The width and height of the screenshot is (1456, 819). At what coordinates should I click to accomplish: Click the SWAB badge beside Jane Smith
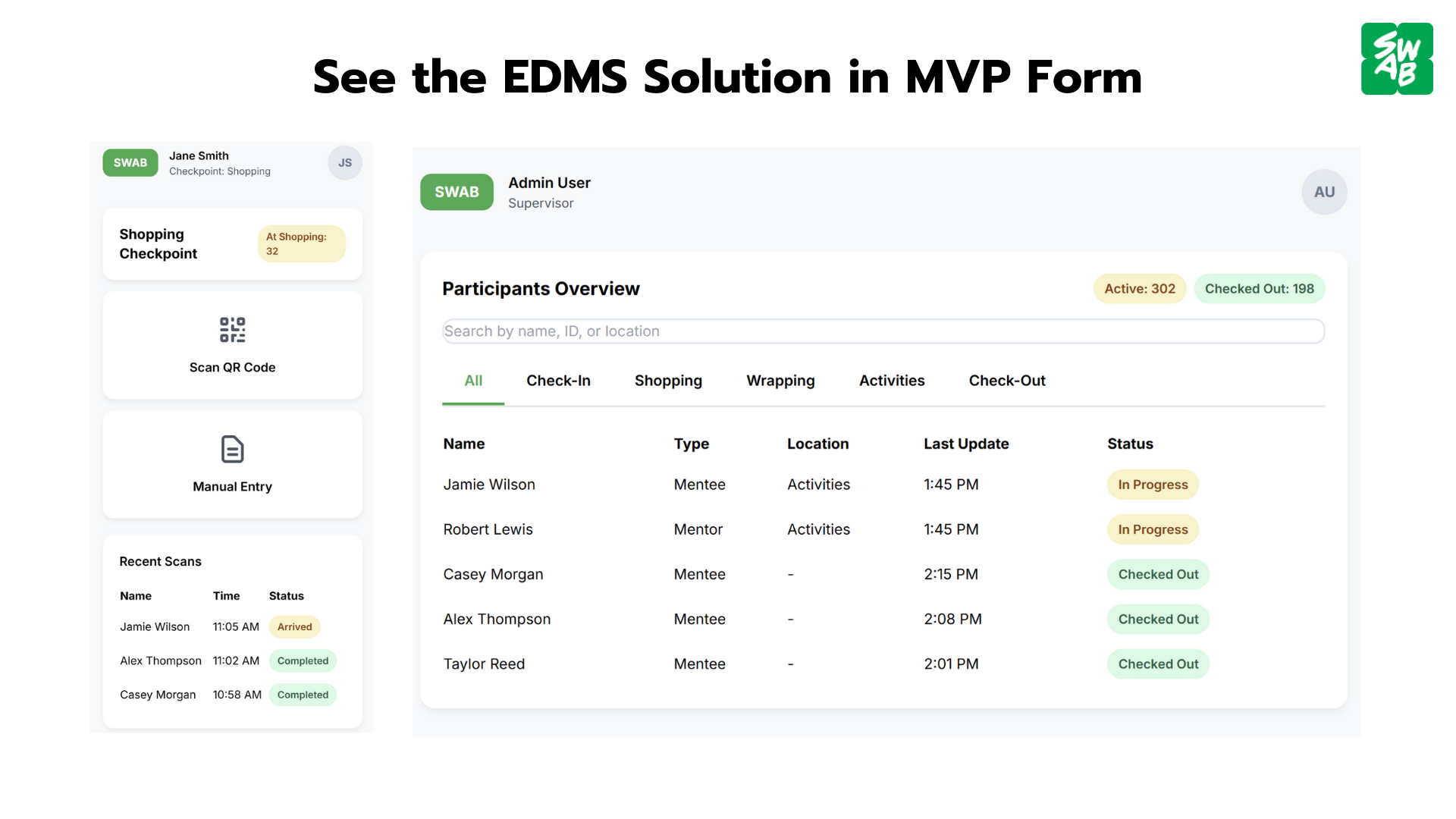(x=130, y=163)
